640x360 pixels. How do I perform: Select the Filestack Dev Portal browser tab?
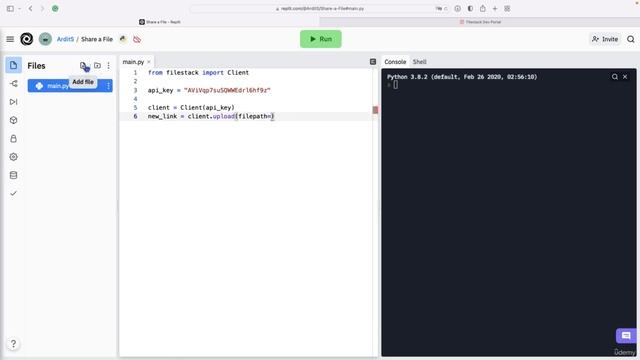pyautogui.click(x=480, y=22)
